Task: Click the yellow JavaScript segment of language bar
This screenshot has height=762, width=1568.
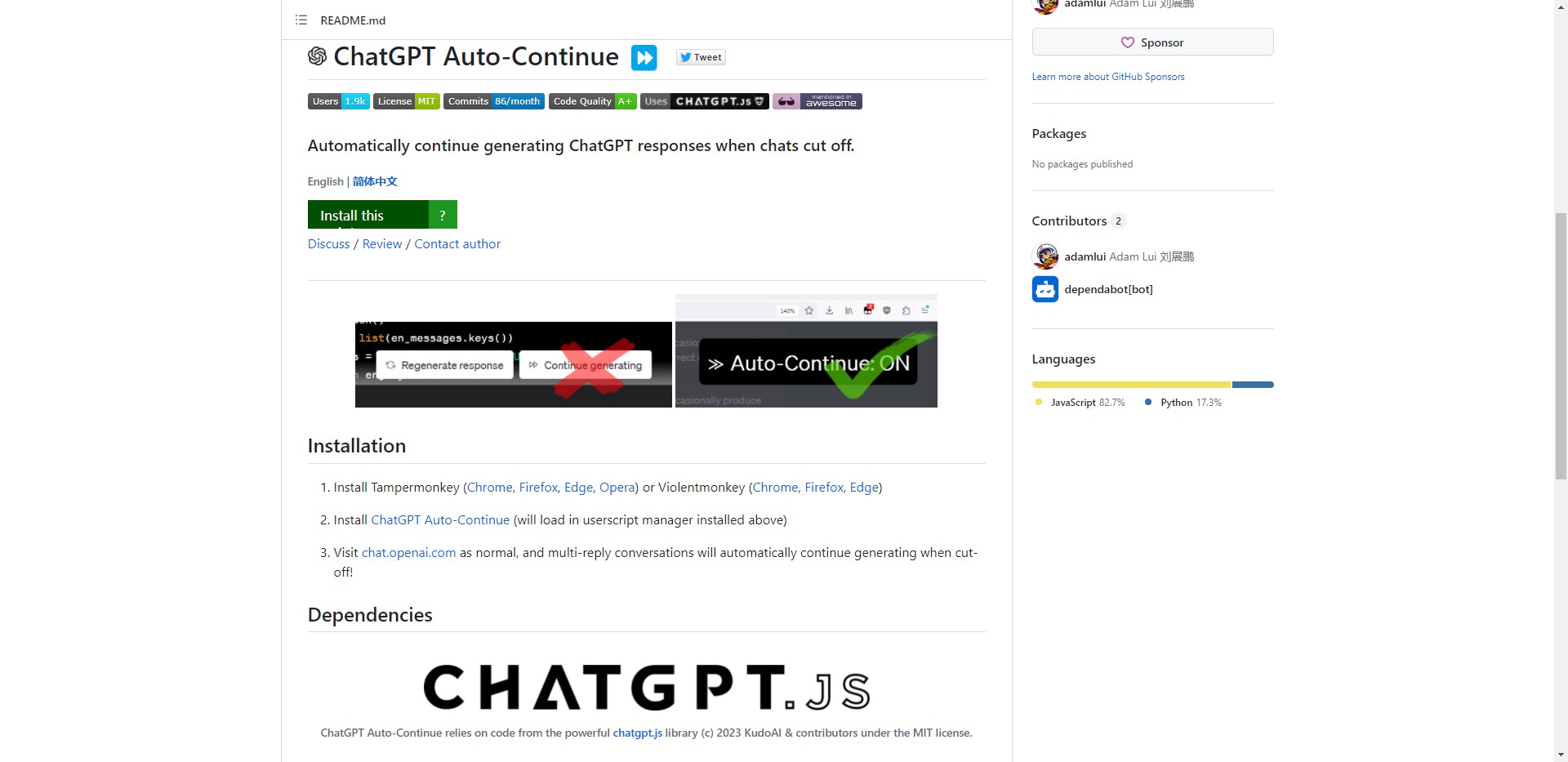Action: coord(1131,385)
